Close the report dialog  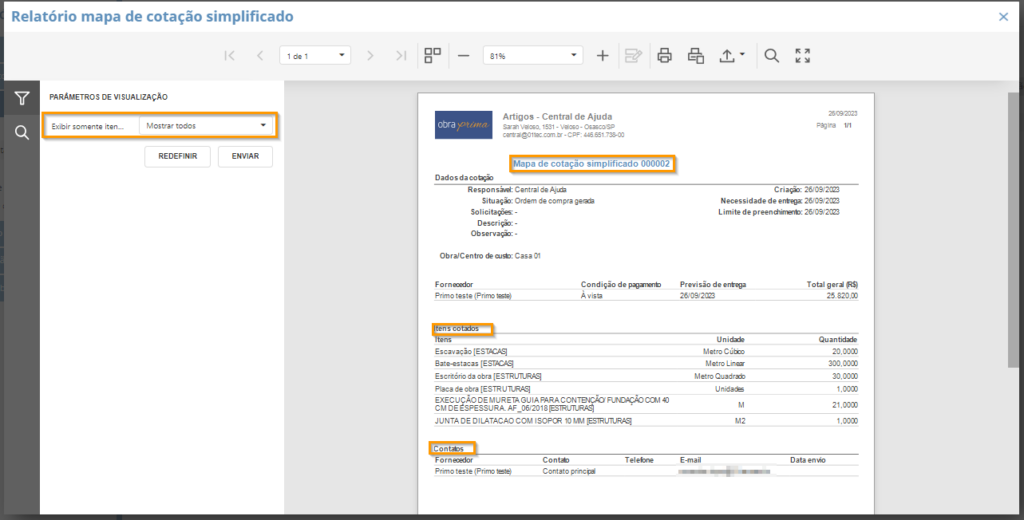pos(1004,17)
